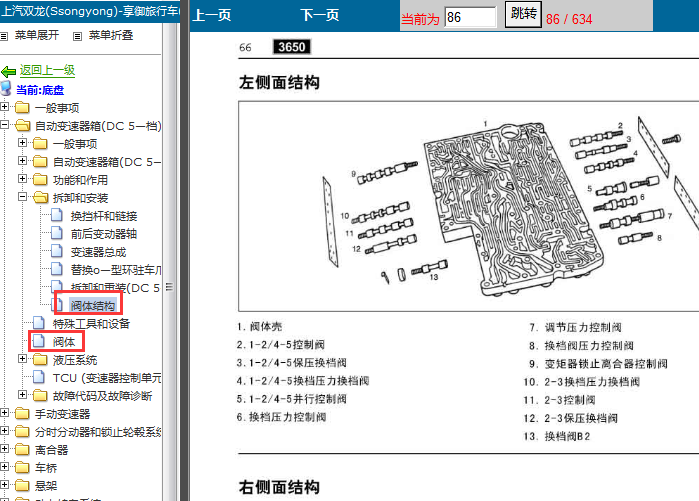Click folder icon beside 悬架
This screenshot has width=699, height=501.
pos(22,485)
